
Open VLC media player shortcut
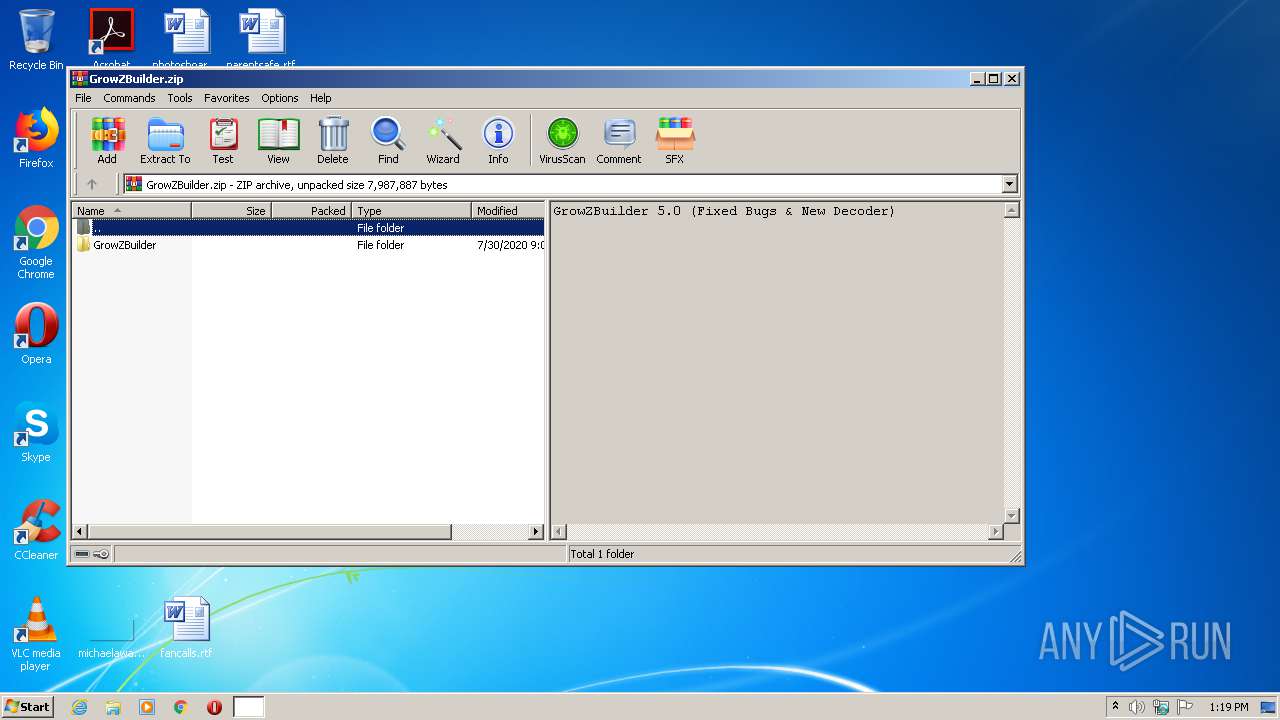[x=36, y=634]
